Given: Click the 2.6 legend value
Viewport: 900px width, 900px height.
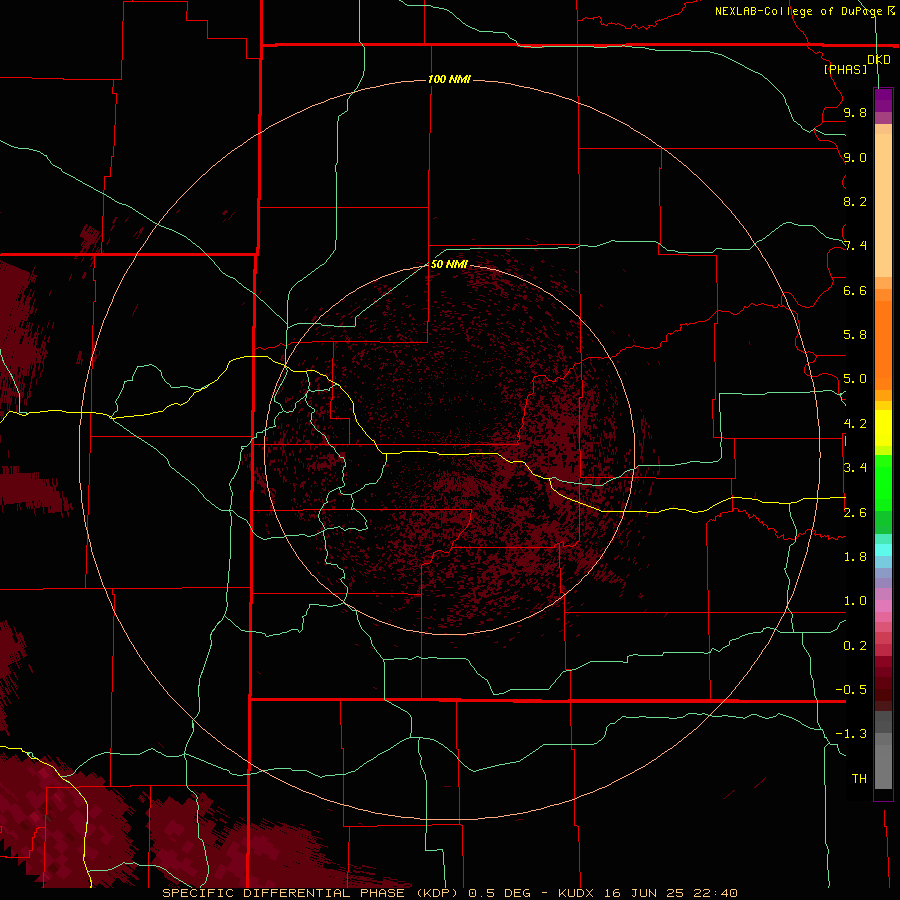Looking at the screenshot, I should (855, 513).
